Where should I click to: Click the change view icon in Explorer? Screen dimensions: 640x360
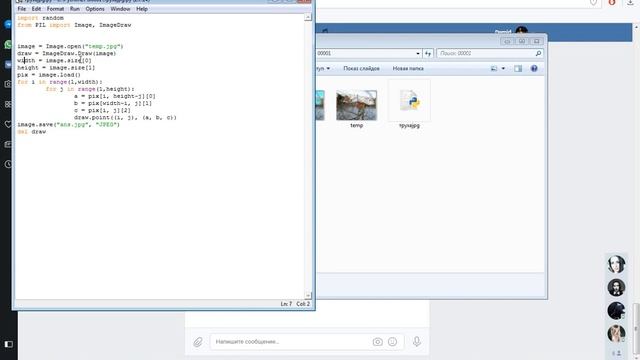[494, 69]
